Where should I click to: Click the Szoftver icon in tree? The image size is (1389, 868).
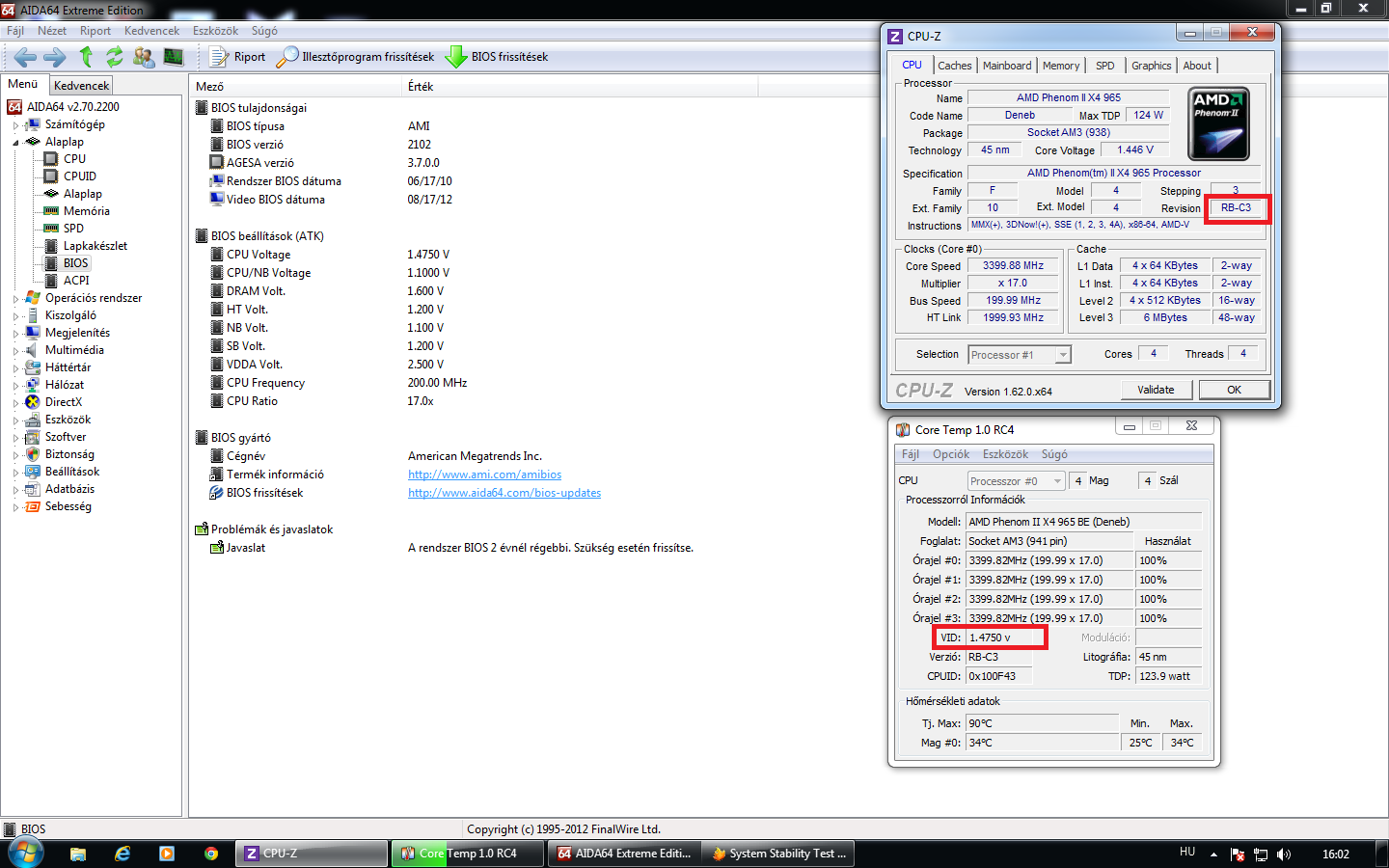click(x=33, y=437)
